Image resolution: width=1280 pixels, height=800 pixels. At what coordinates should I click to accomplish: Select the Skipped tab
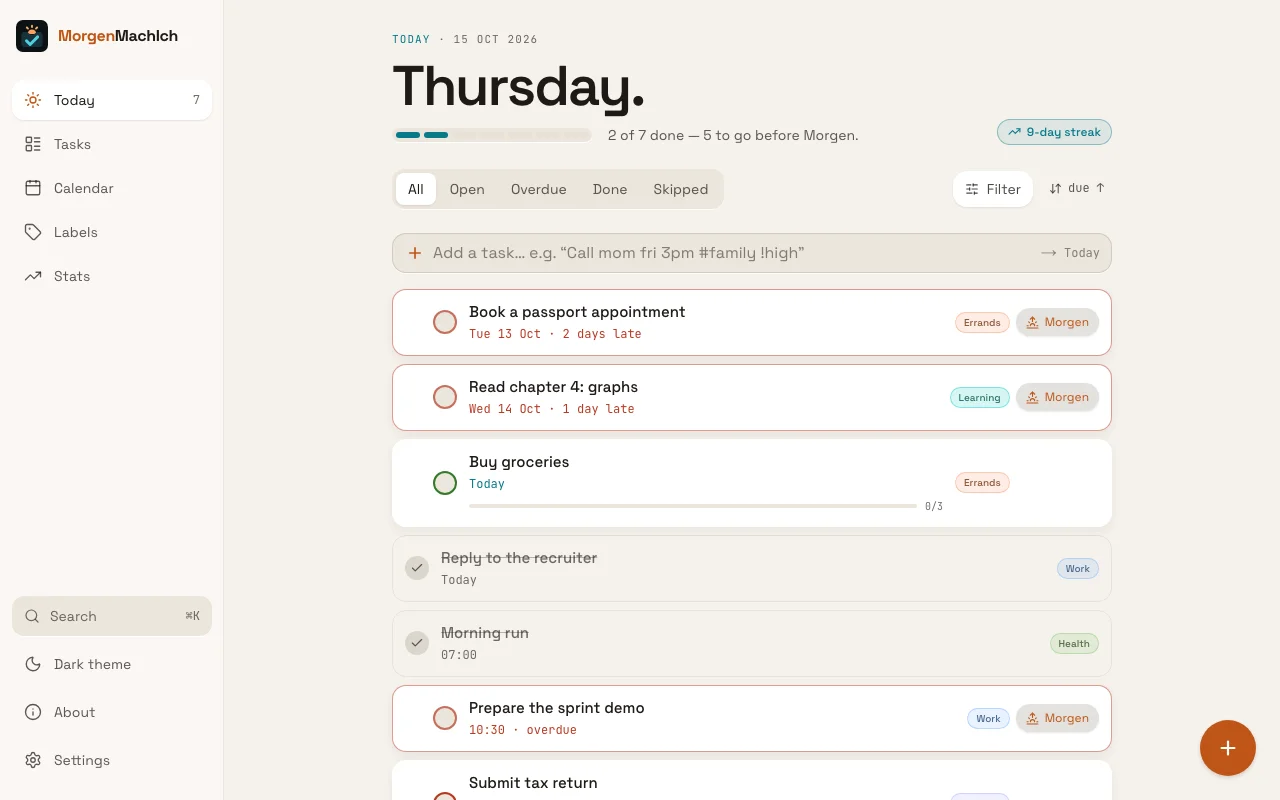[x=681, y=189]
